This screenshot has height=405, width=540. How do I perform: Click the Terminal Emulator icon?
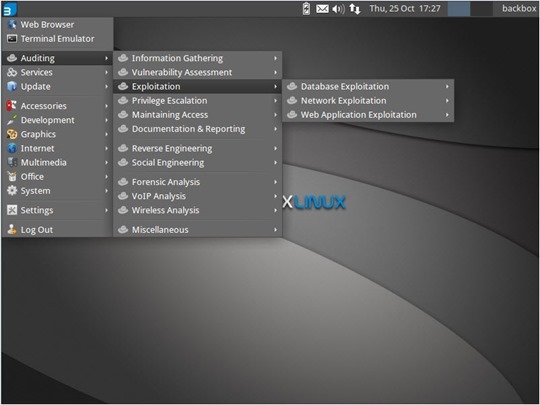12,39
